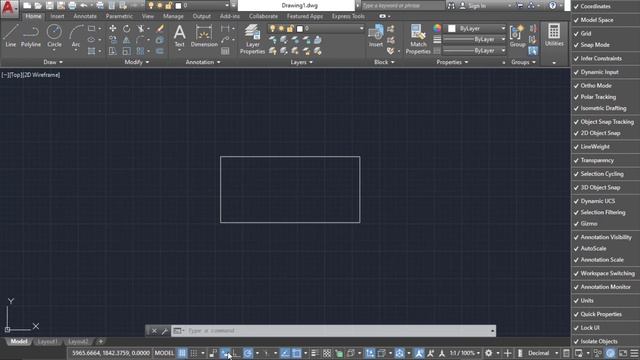Click the customization menu icon in status bar

[634, 353]
